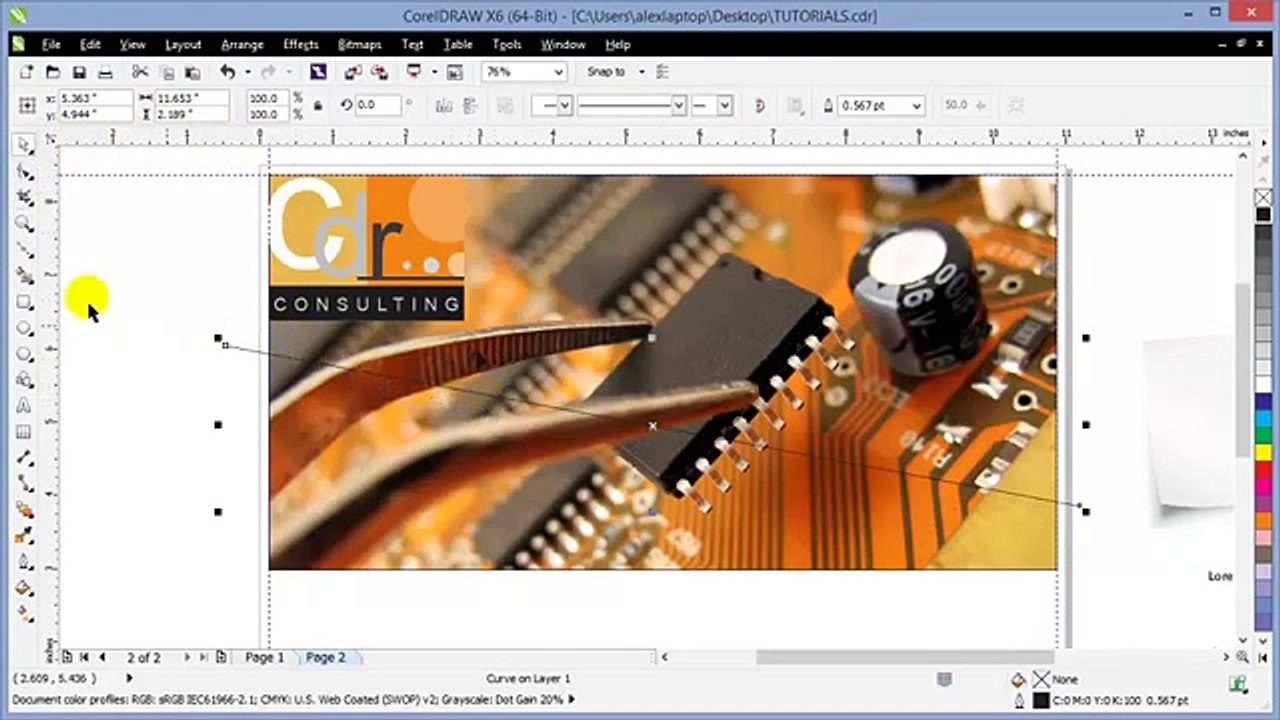
Task: Toggle the close curve button
Action: point(759,105)
